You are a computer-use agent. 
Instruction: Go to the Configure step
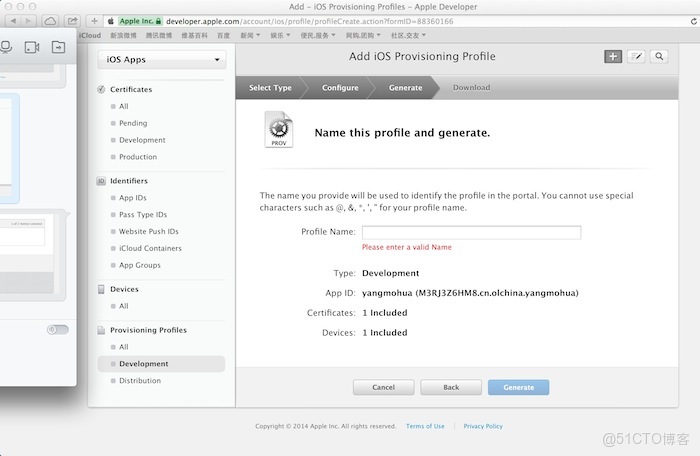point(340,88)
